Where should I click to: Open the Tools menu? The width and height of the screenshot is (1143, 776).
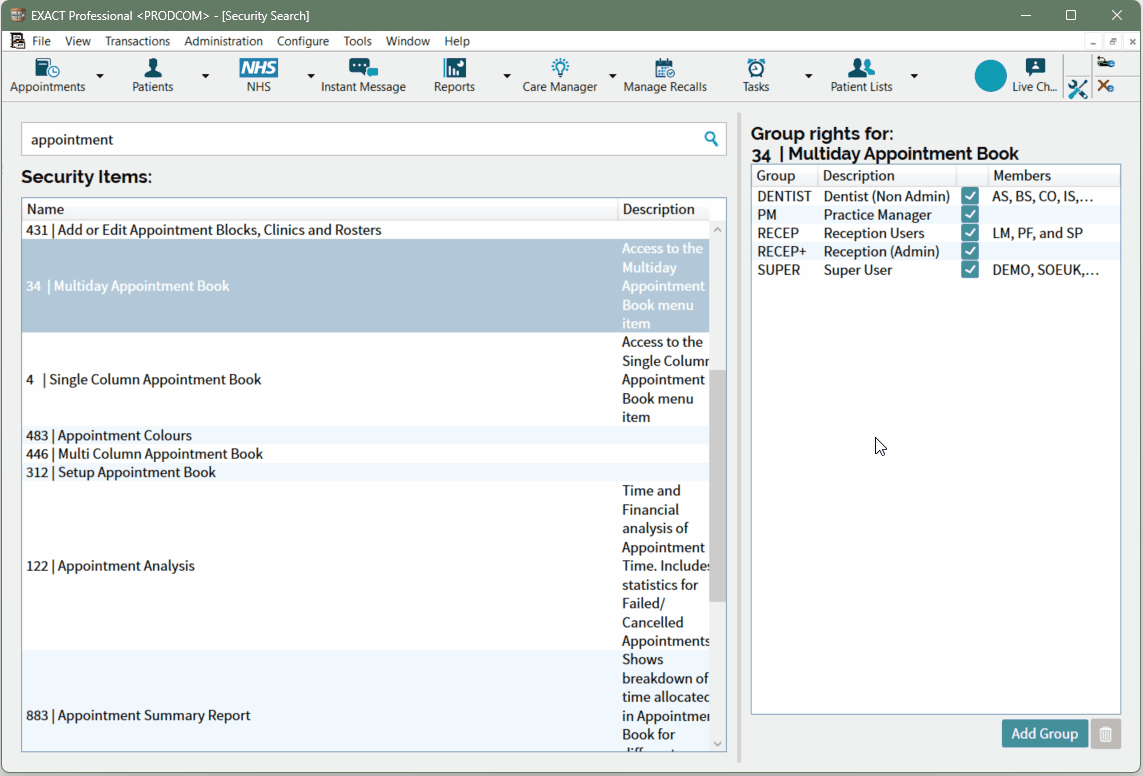pos(357,41)
